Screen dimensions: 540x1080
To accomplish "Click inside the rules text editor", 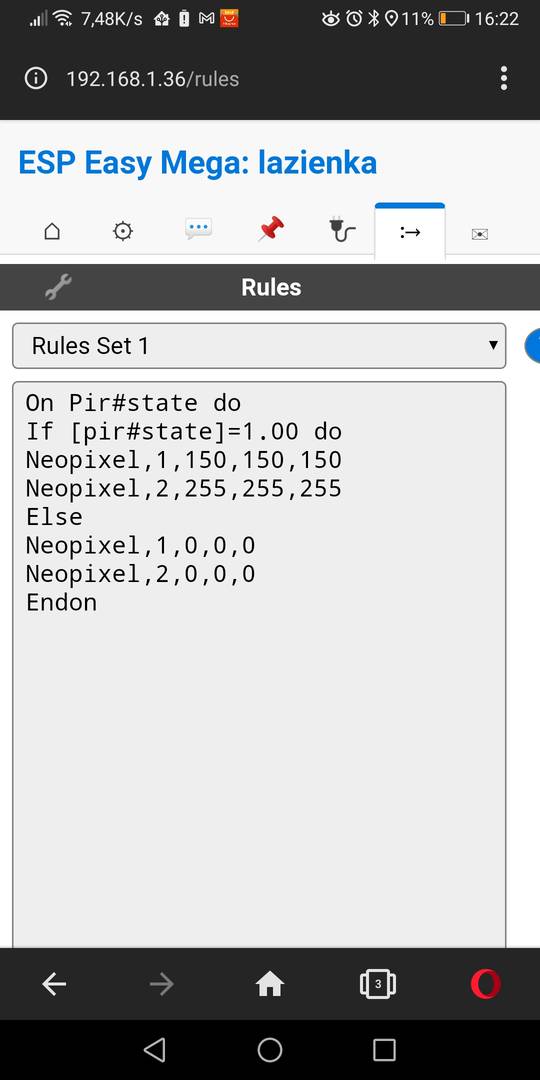I will click(259, 665).
